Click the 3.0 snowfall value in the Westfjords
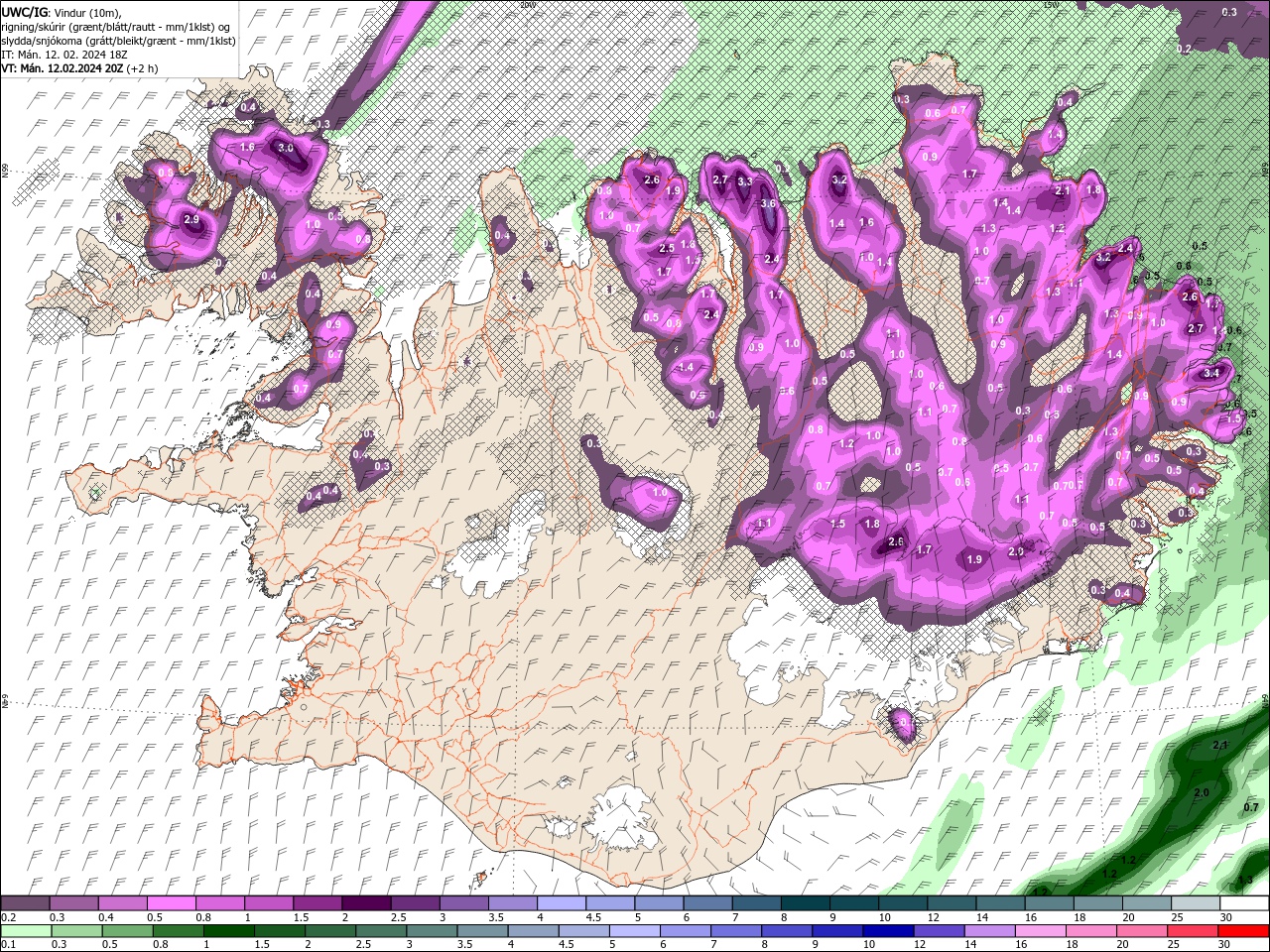 286,147
